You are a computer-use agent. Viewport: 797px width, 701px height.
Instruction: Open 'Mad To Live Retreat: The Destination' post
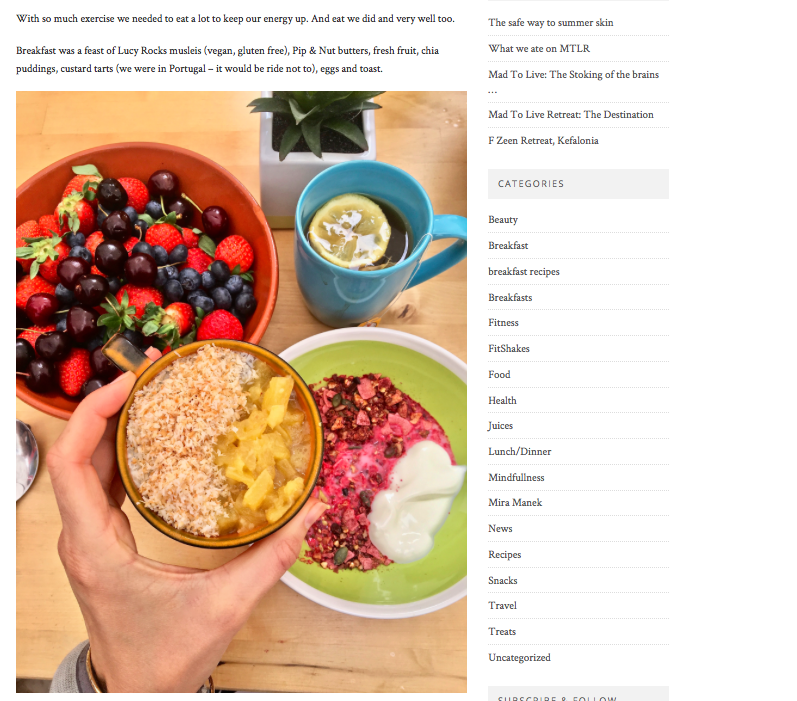point(571,115)
